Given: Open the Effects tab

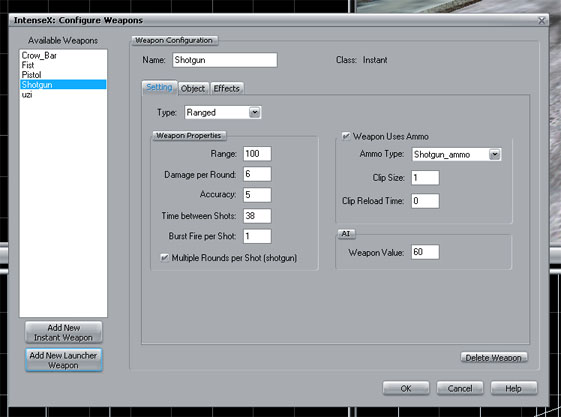Looking at the screenshot, I should click(226, 88).
